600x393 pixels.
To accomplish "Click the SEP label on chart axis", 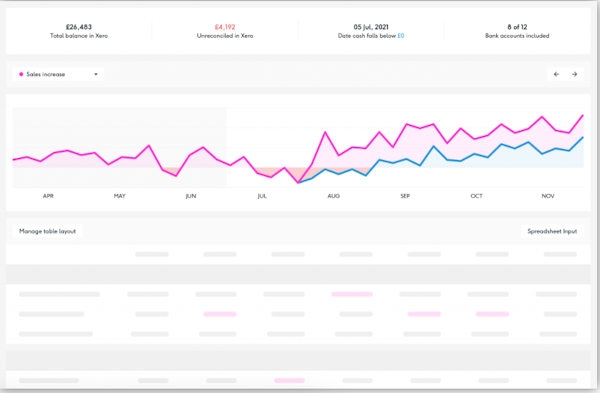I will pyautogui.click(x=405, y=196).
